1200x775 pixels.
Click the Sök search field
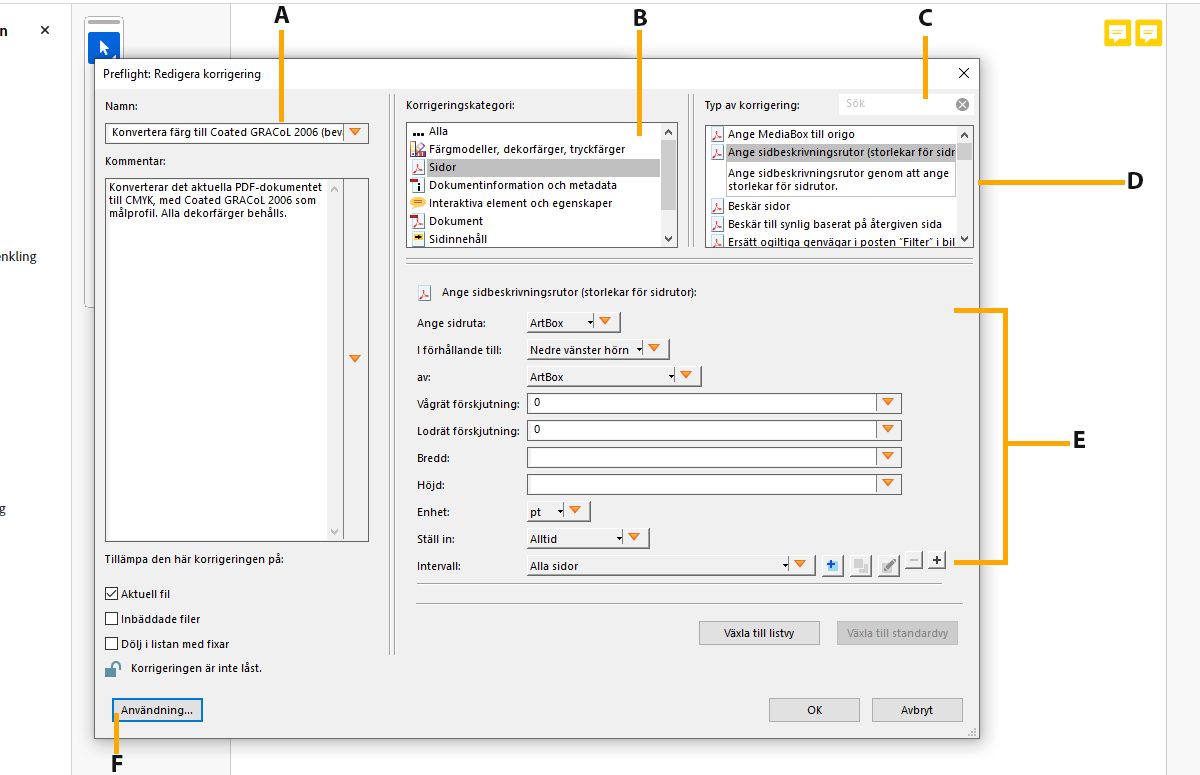(x=897, y=104)
